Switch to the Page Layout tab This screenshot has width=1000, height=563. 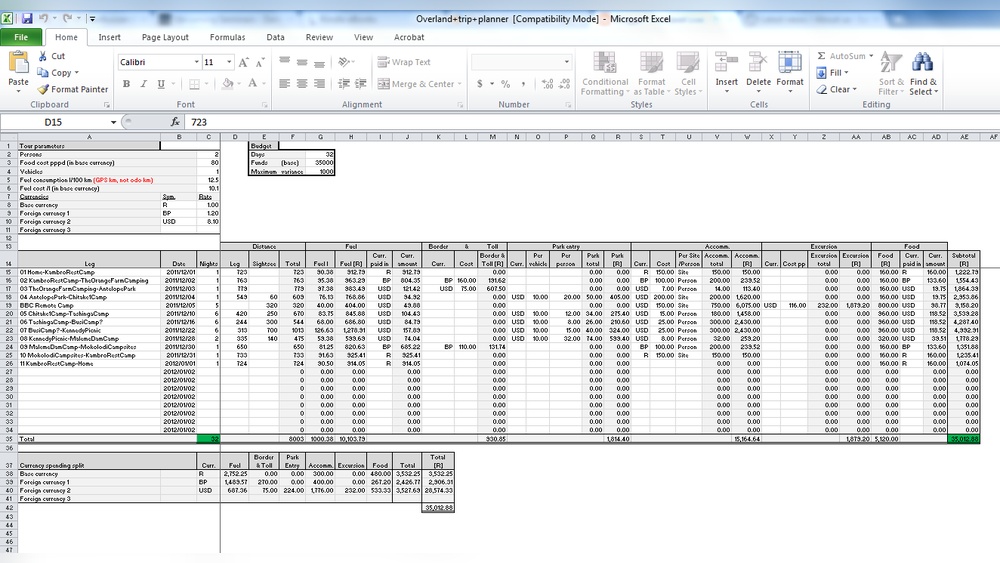(165, 37)
